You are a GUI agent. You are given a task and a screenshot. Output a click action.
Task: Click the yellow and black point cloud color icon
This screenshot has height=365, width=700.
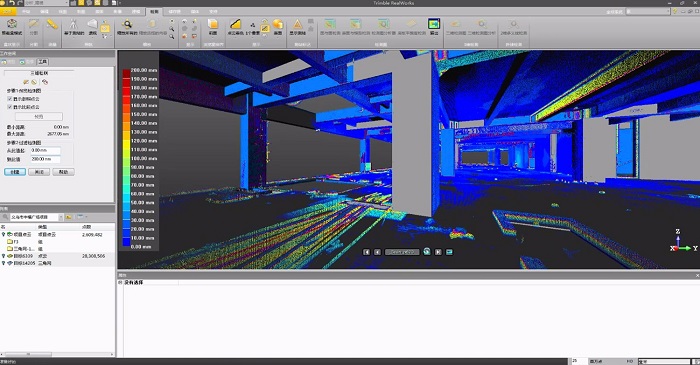pyautogui.click(x=235, y=24)
